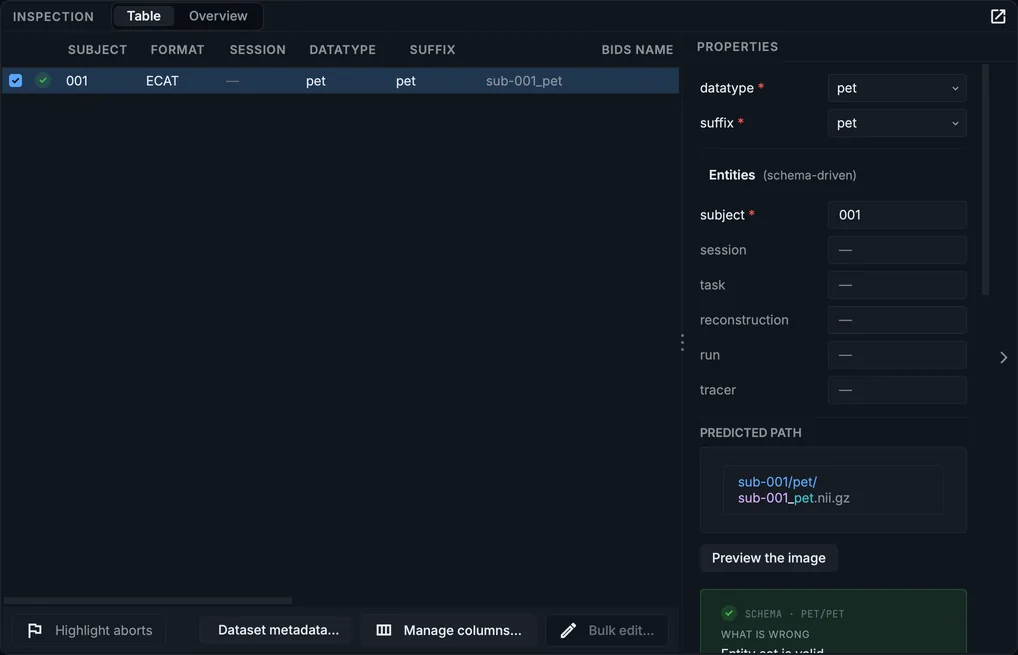Sort by the BIDS NAME column header
Viewport: 1018px width, 655px height.
637,50
